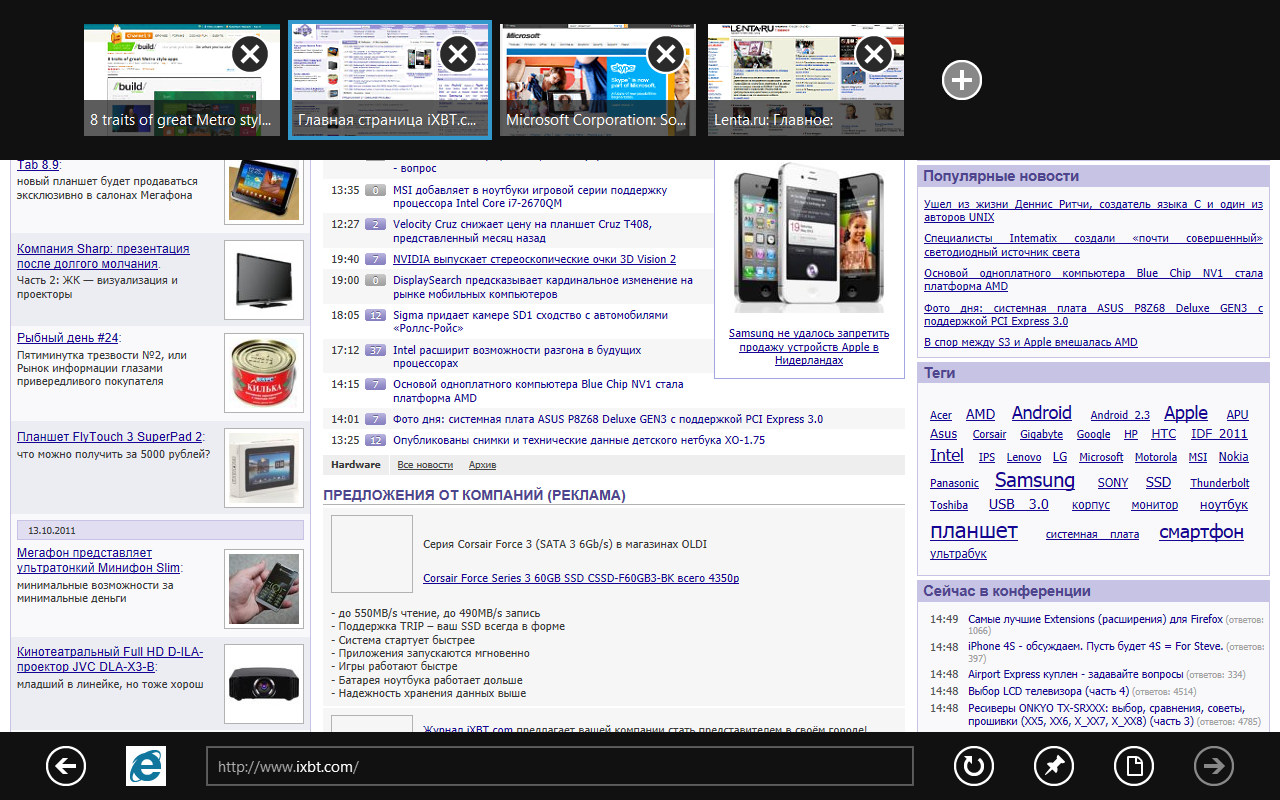Open the Full HD D-ILA projector JVC article

[110, 659]
